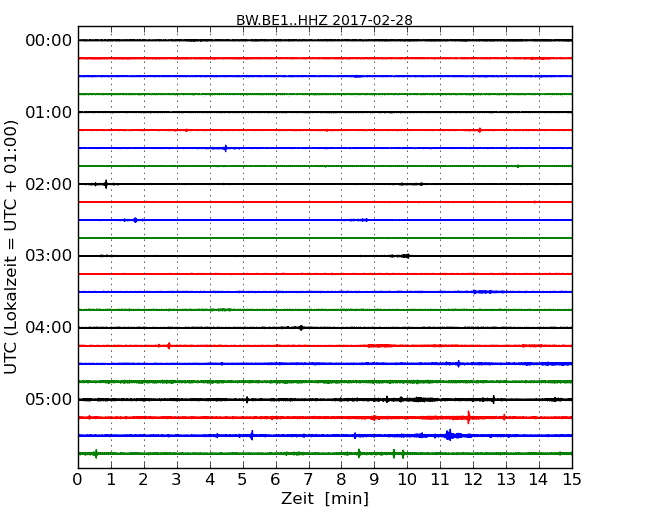Click the x-axis tick label 6

(276, 479)
